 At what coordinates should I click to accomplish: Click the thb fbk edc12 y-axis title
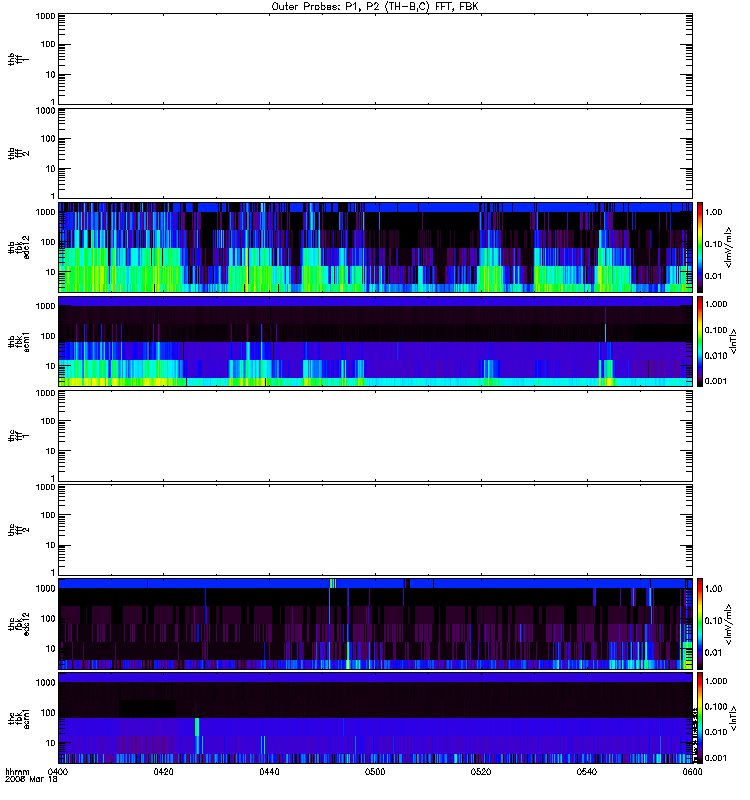pos(18,247)
